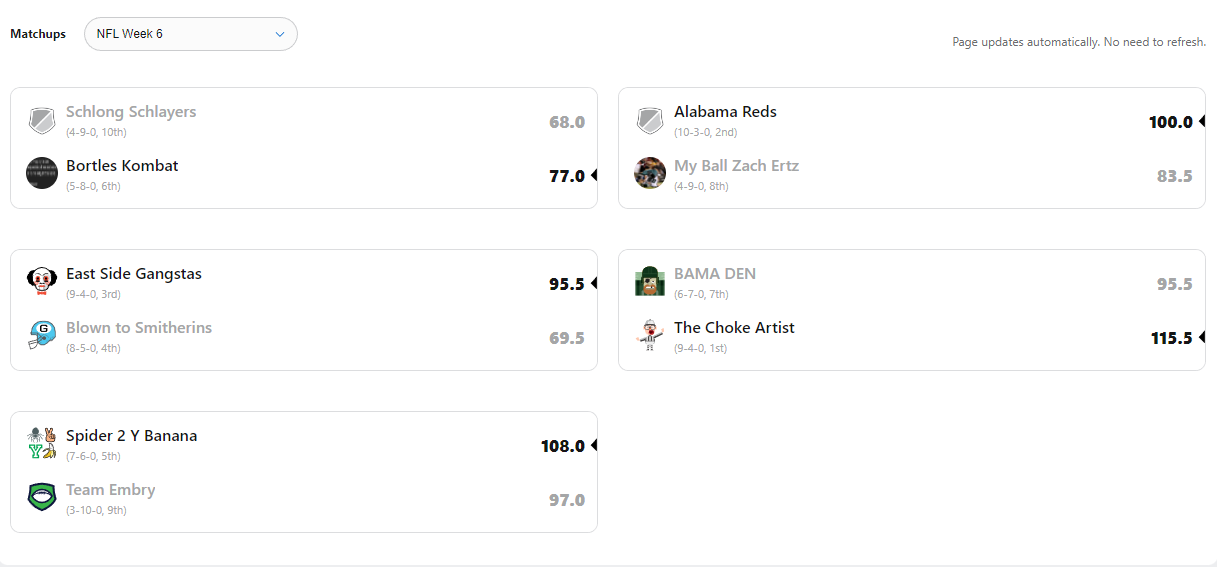Click the Alabama Reds shield icon
1217x567 pixels.
pos(650,121)
